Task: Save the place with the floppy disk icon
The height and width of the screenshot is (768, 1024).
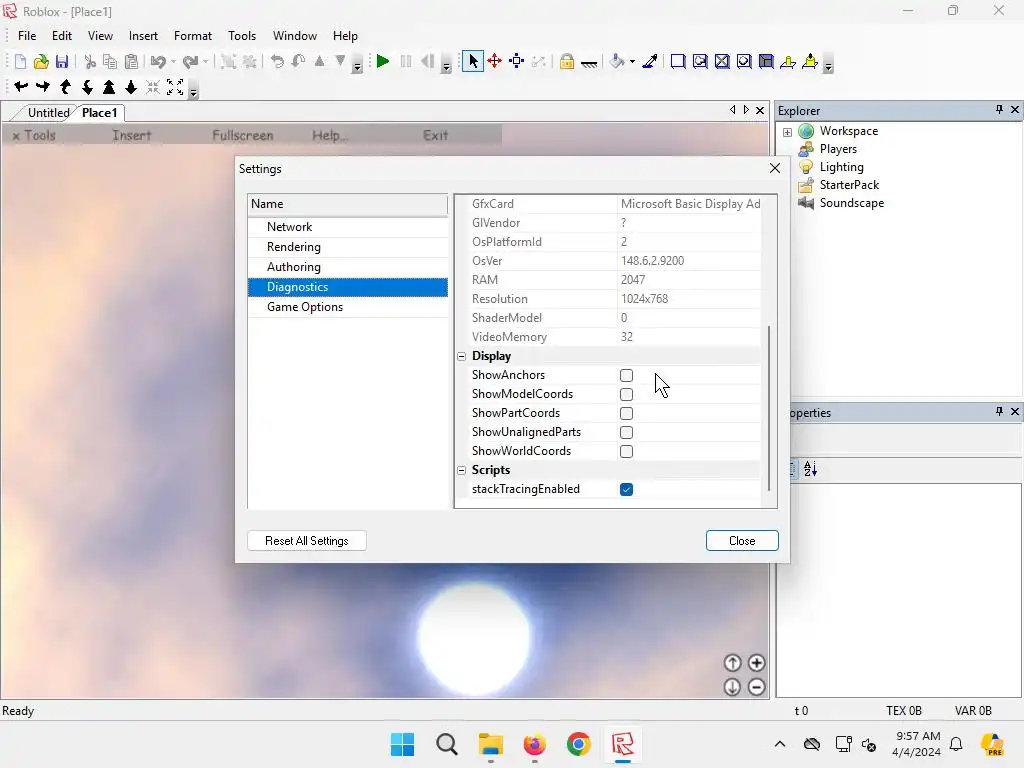Action: 62,61
